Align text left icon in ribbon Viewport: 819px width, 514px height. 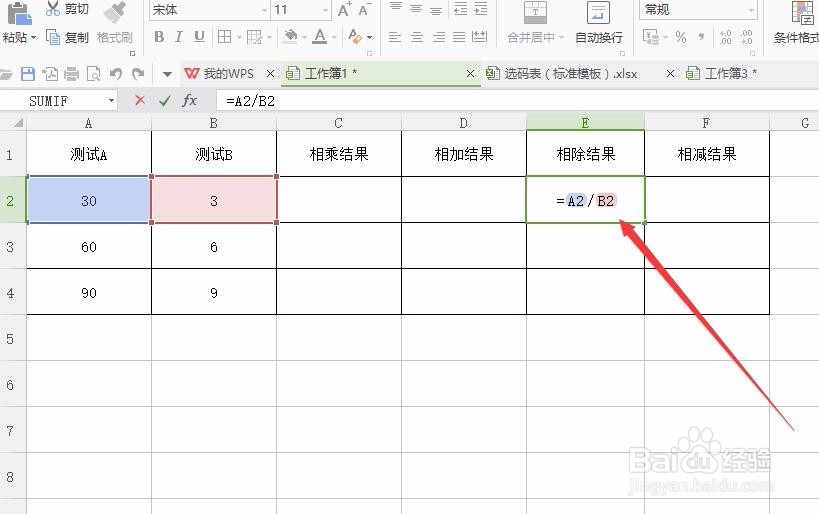pyautogui.click(x=395, y=37)
